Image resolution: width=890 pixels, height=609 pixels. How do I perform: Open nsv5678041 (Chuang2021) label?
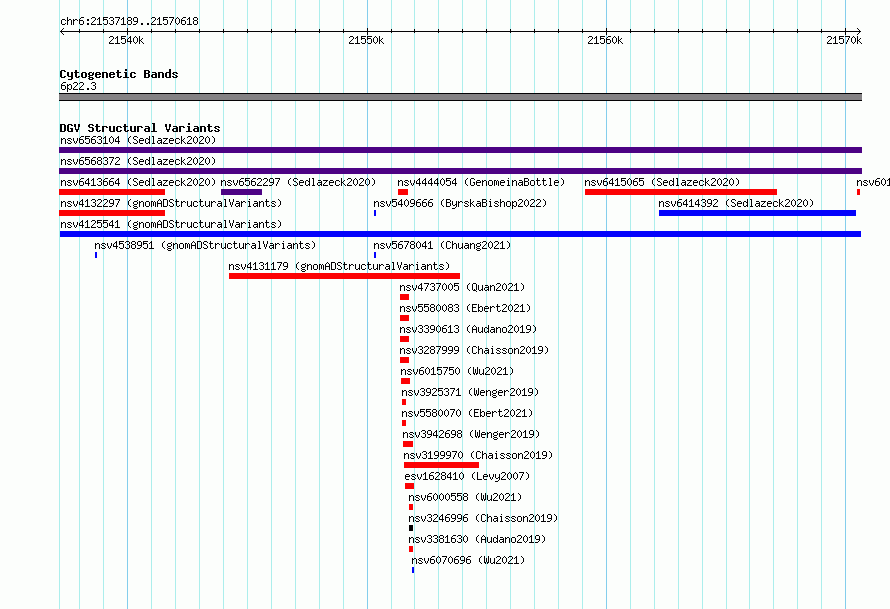pos(442,245)
